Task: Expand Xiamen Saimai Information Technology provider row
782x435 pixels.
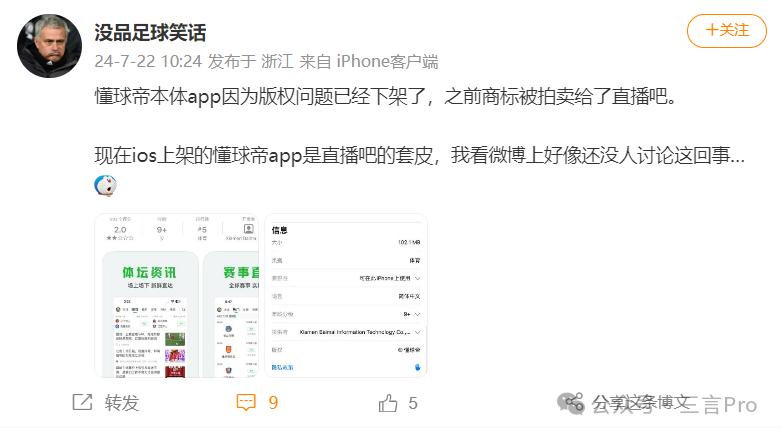Action: click(x=346, y=332)
